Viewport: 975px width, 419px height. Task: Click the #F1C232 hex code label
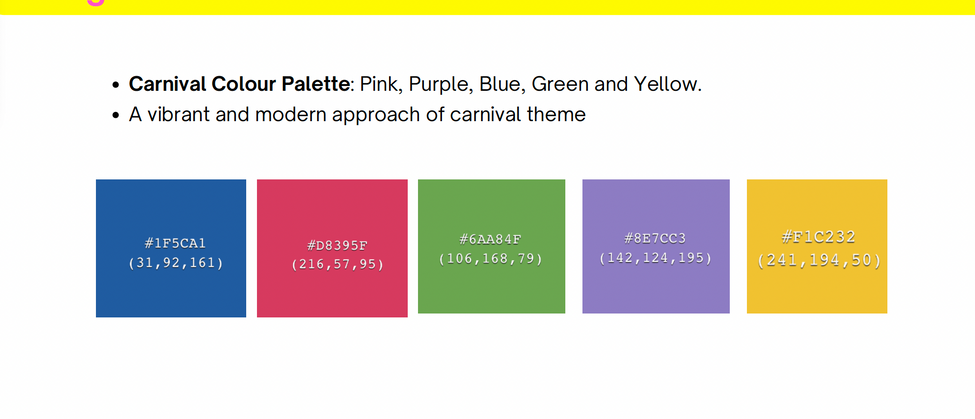click(x=818, y=237)
